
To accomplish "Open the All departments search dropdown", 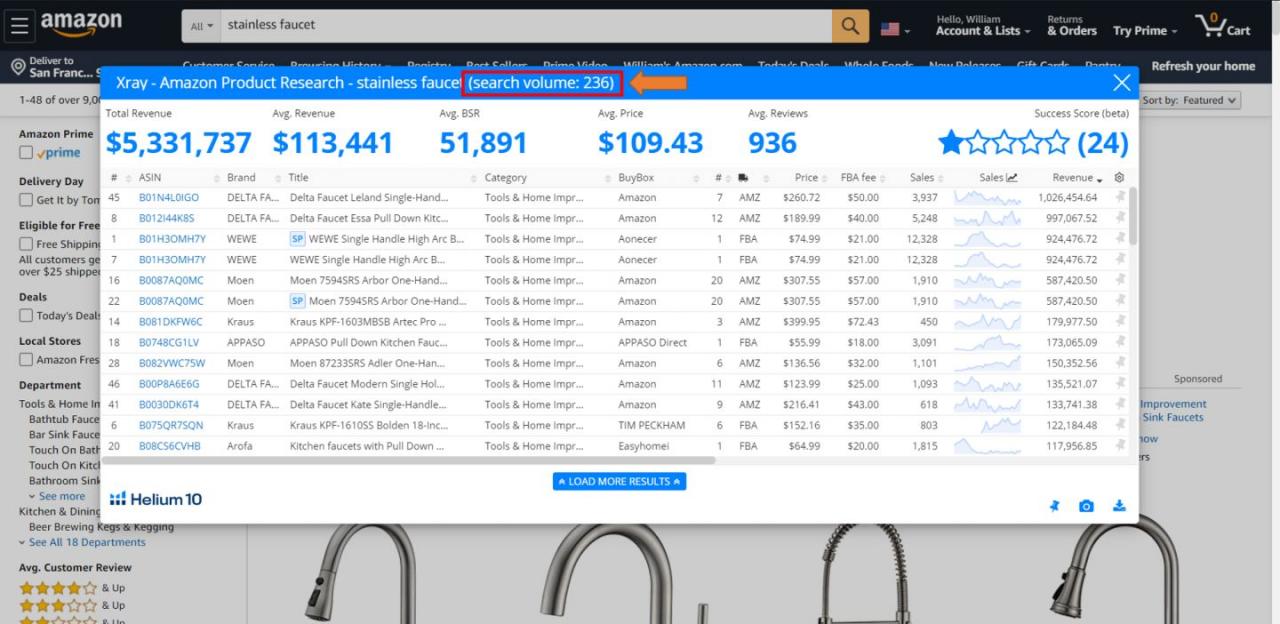I will coord(201,26).
